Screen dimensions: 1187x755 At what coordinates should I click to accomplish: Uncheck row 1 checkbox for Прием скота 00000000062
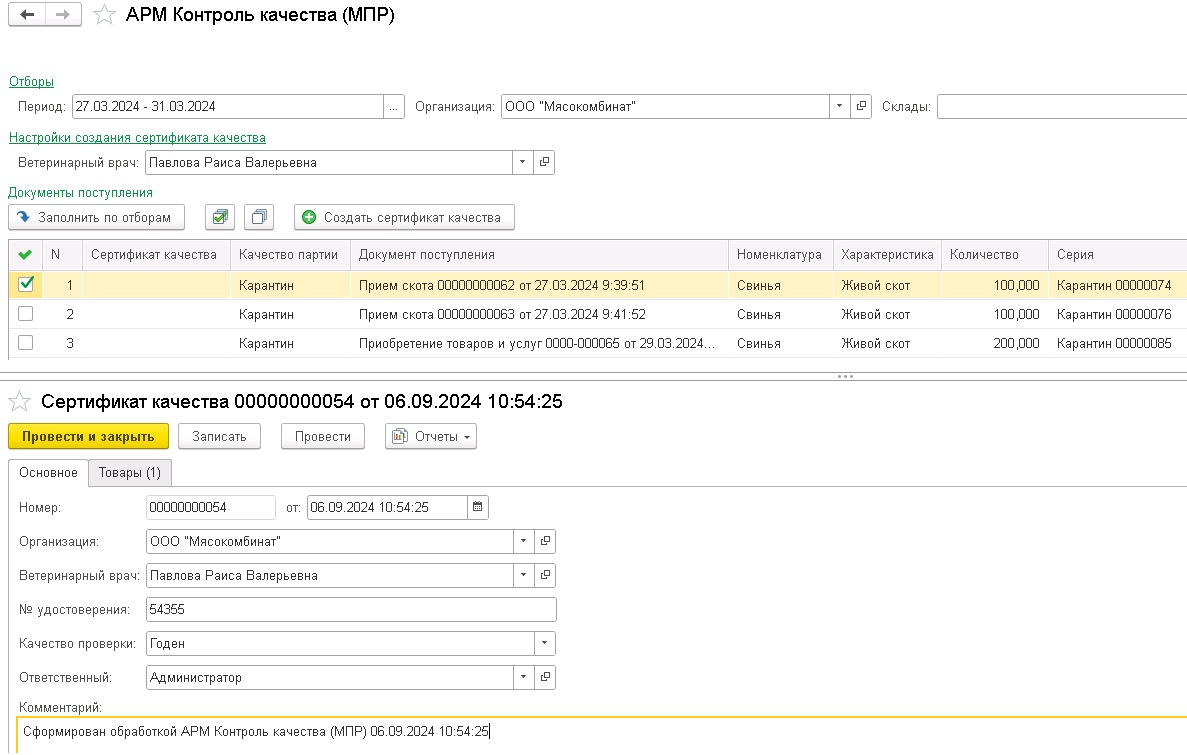[26, 285]
